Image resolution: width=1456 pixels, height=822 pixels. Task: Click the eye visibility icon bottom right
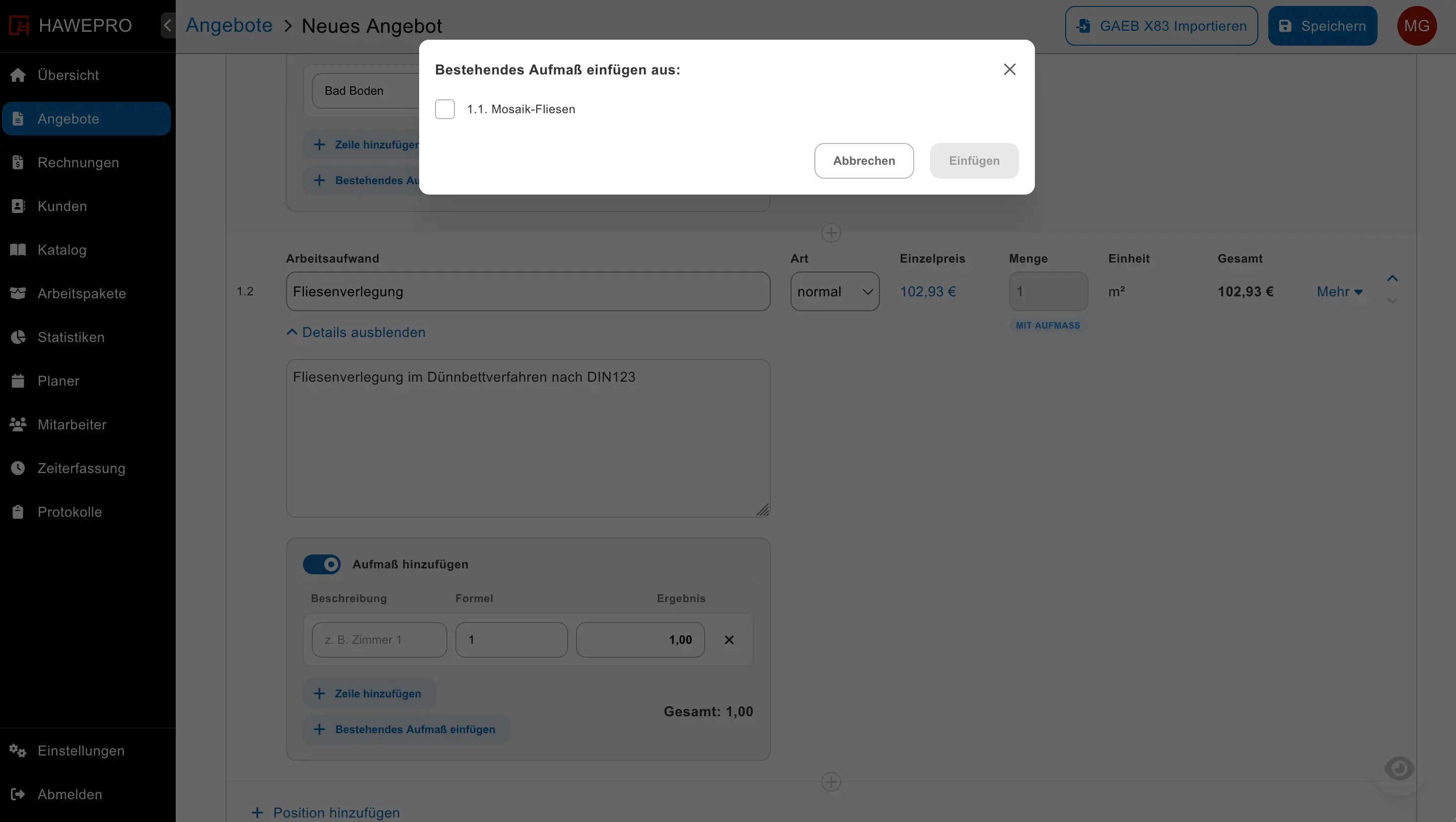click(x=1399, y=768)
